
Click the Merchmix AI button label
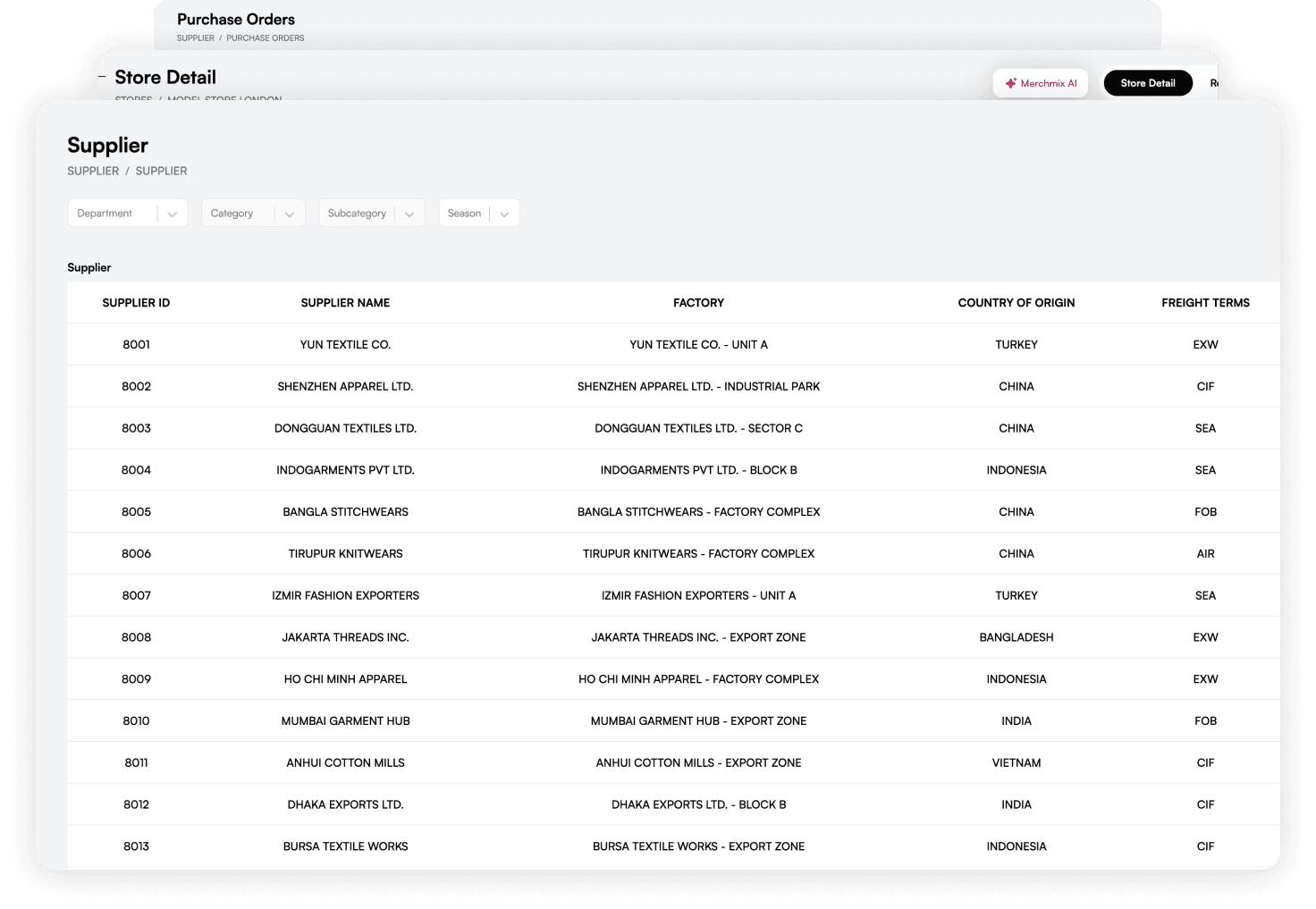(x=1049, y=83)
